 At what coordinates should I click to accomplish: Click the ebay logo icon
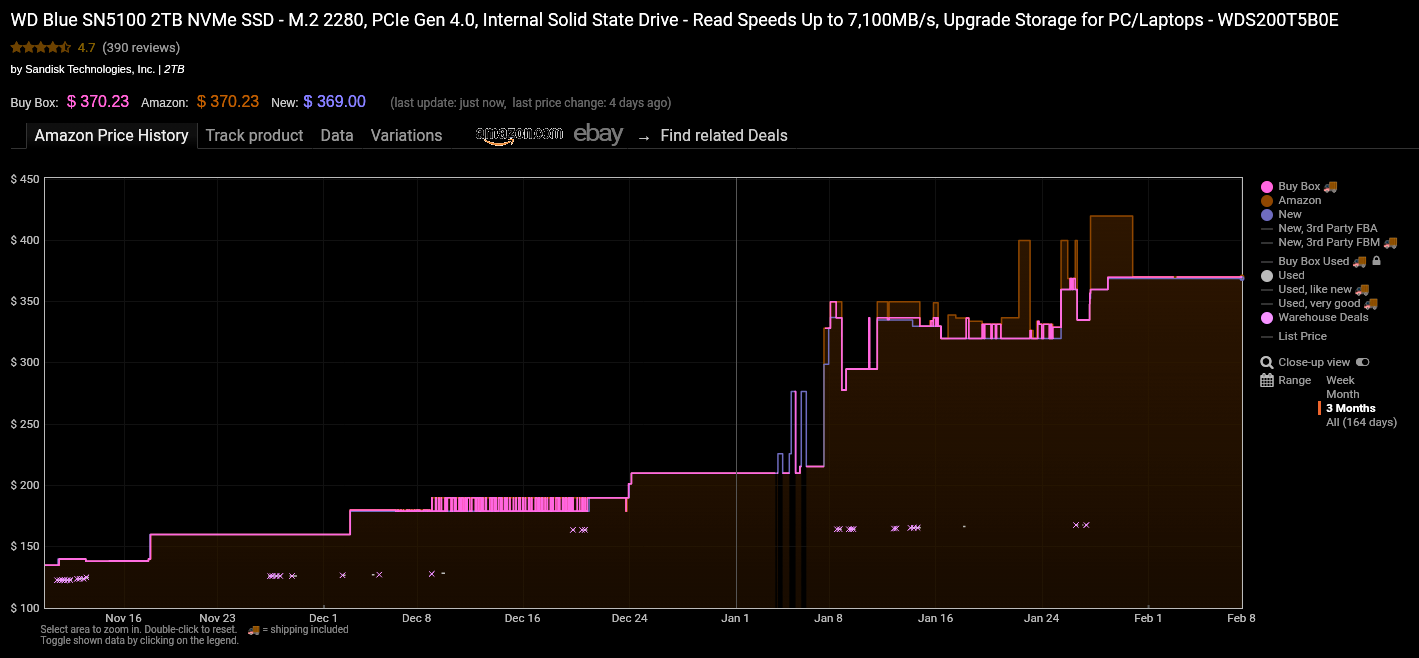597,133
